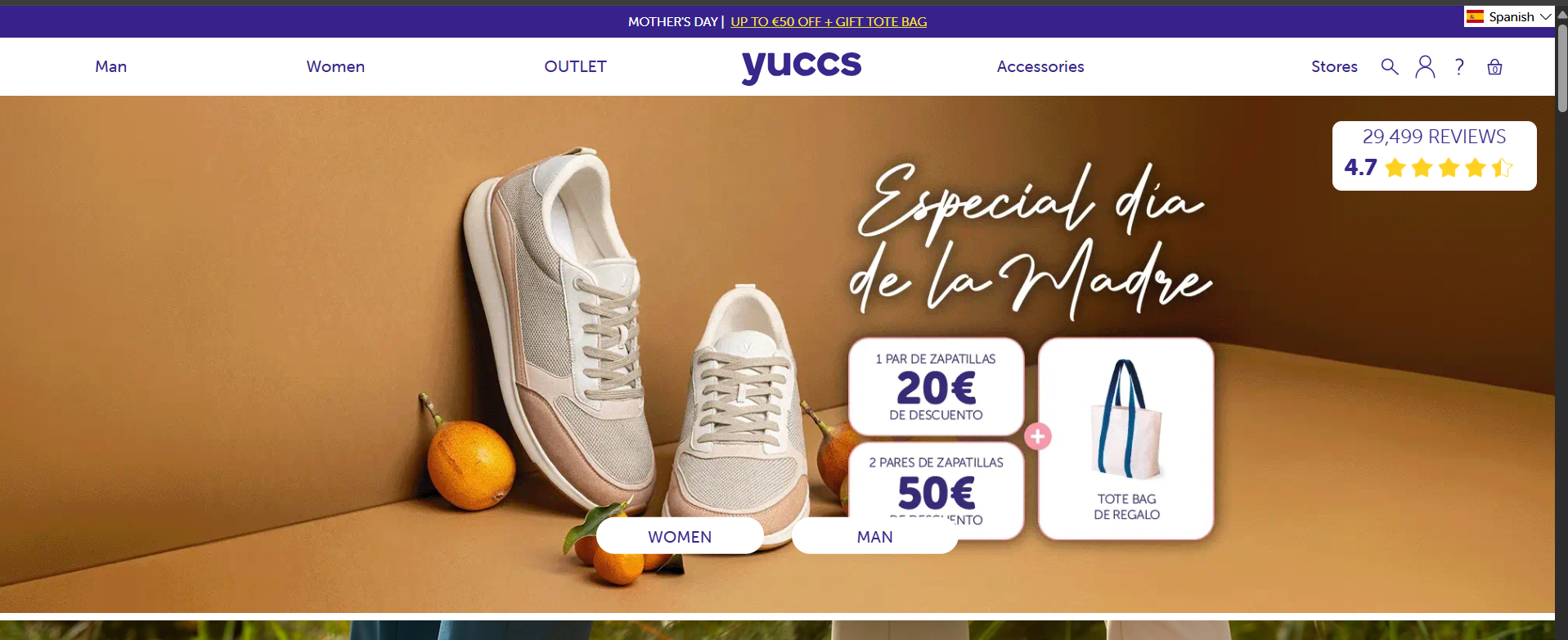Select the OUTLET menu item
1568x640 pixels.
pos(575,66)
